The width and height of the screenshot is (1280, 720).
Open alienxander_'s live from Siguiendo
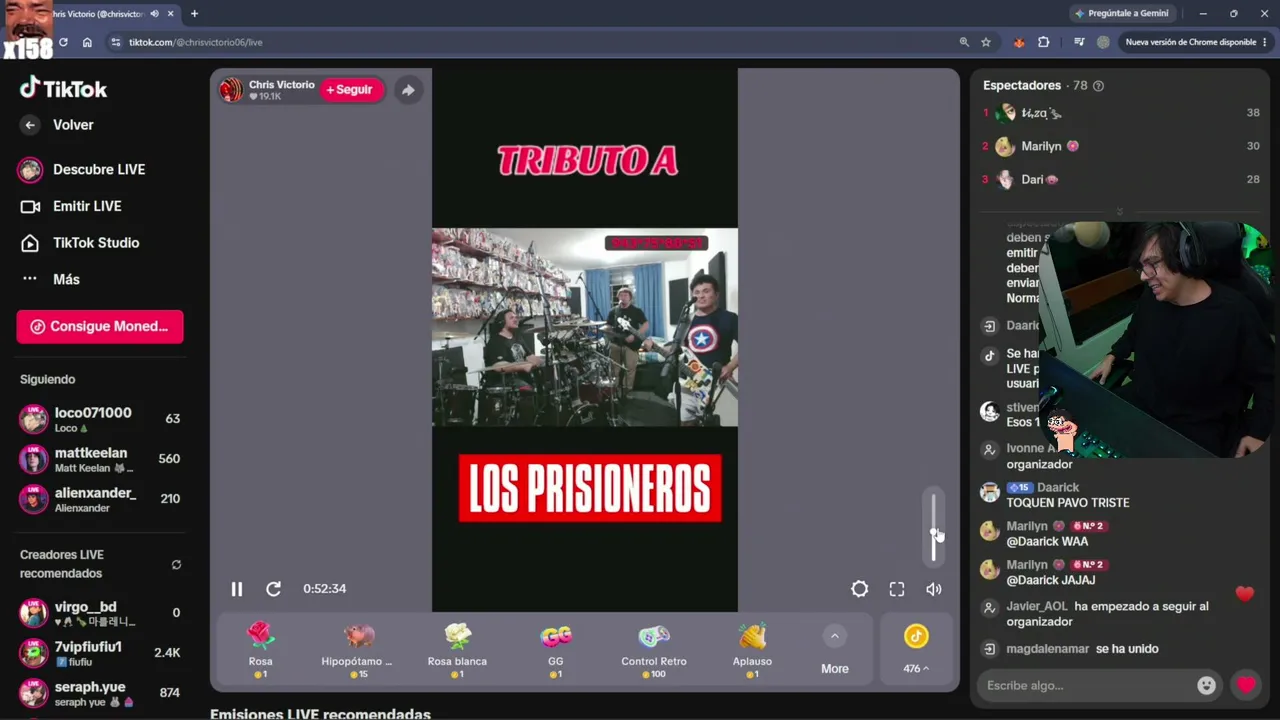(x=100, y=499)
